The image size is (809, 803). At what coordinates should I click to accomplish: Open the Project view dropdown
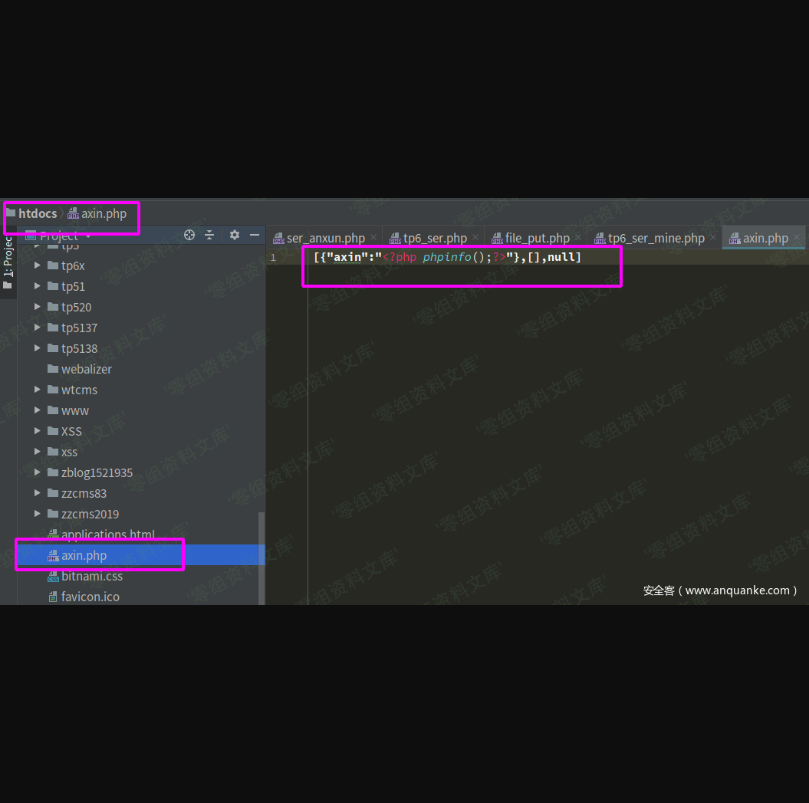pos(88,236)
